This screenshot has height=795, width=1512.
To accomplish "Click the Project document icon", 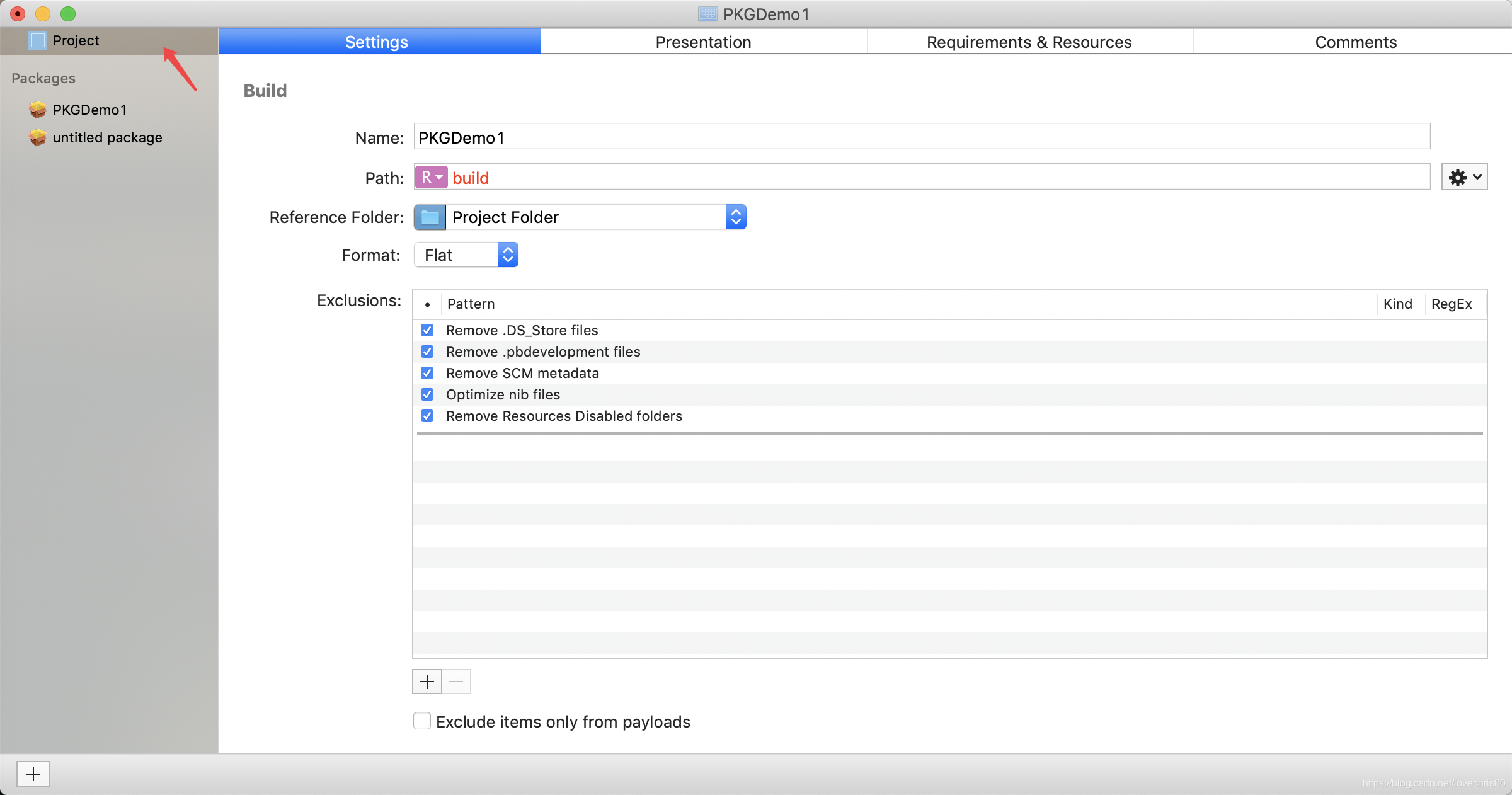I will tap(38, 41).
